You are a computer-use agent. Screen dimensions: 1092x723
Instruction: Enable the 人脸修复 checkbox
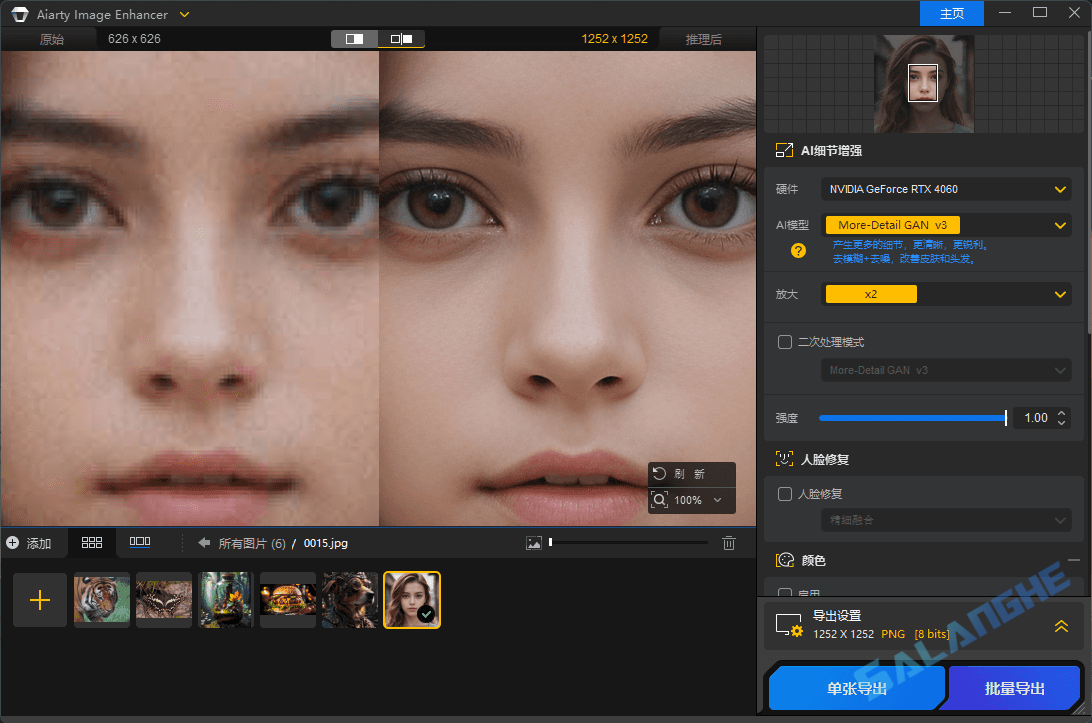pos(785,493)
